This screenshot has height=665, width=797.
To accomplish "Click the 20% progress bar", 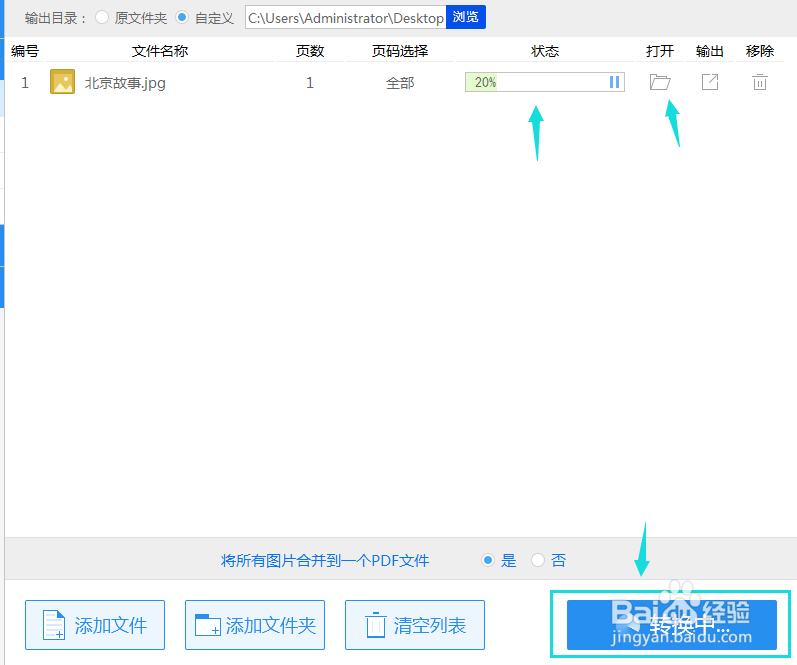I will (544, 82).
